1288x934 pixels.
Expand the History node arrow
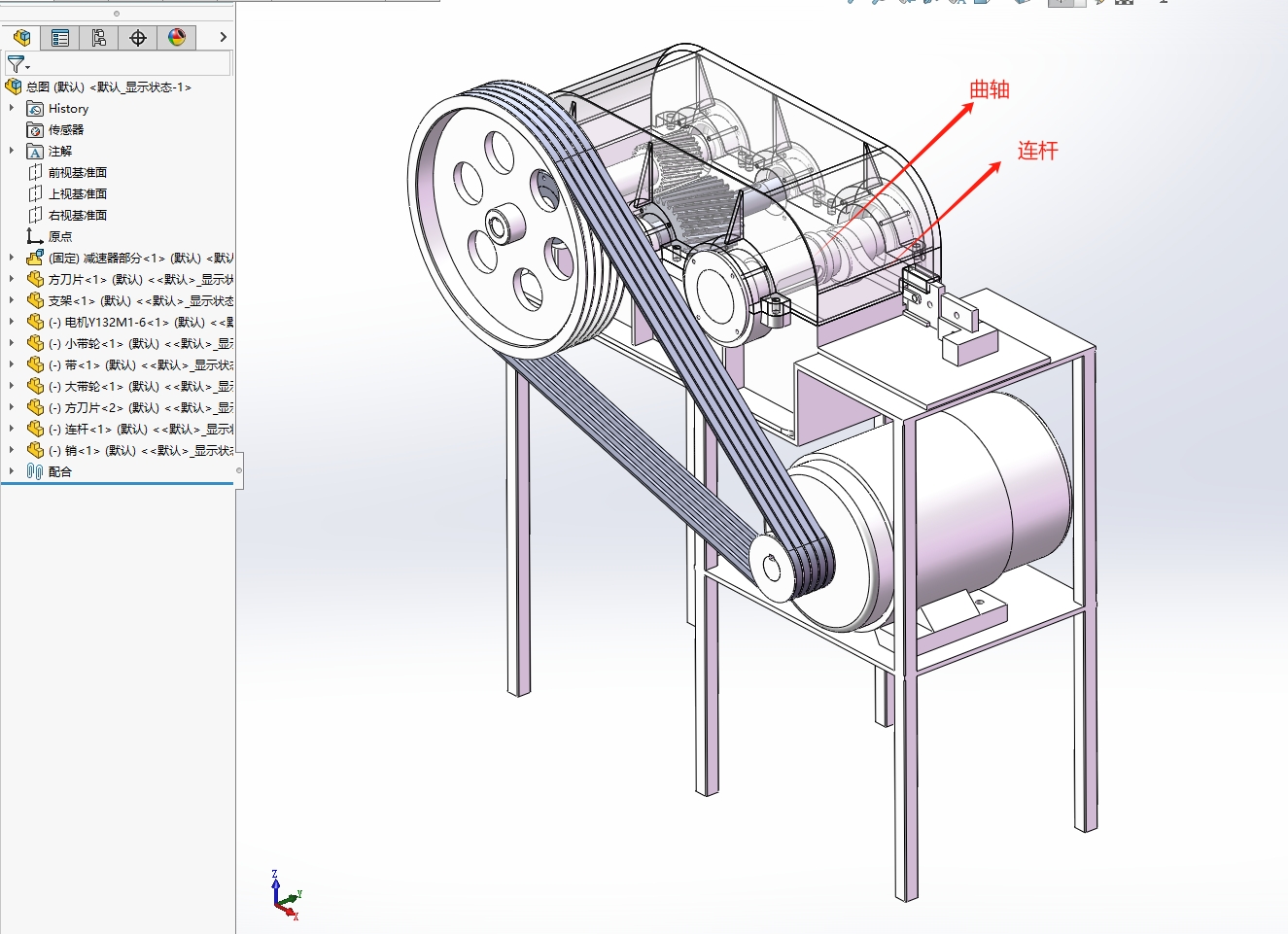(x=12, y=108)
